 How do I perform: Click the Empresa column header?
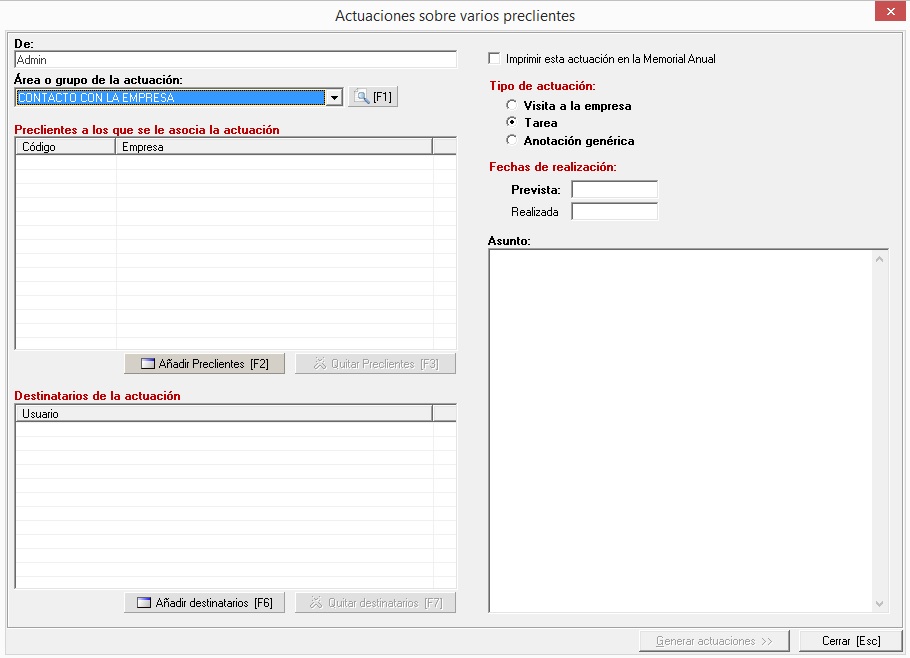pyautogui.click(x=273, y=147)
